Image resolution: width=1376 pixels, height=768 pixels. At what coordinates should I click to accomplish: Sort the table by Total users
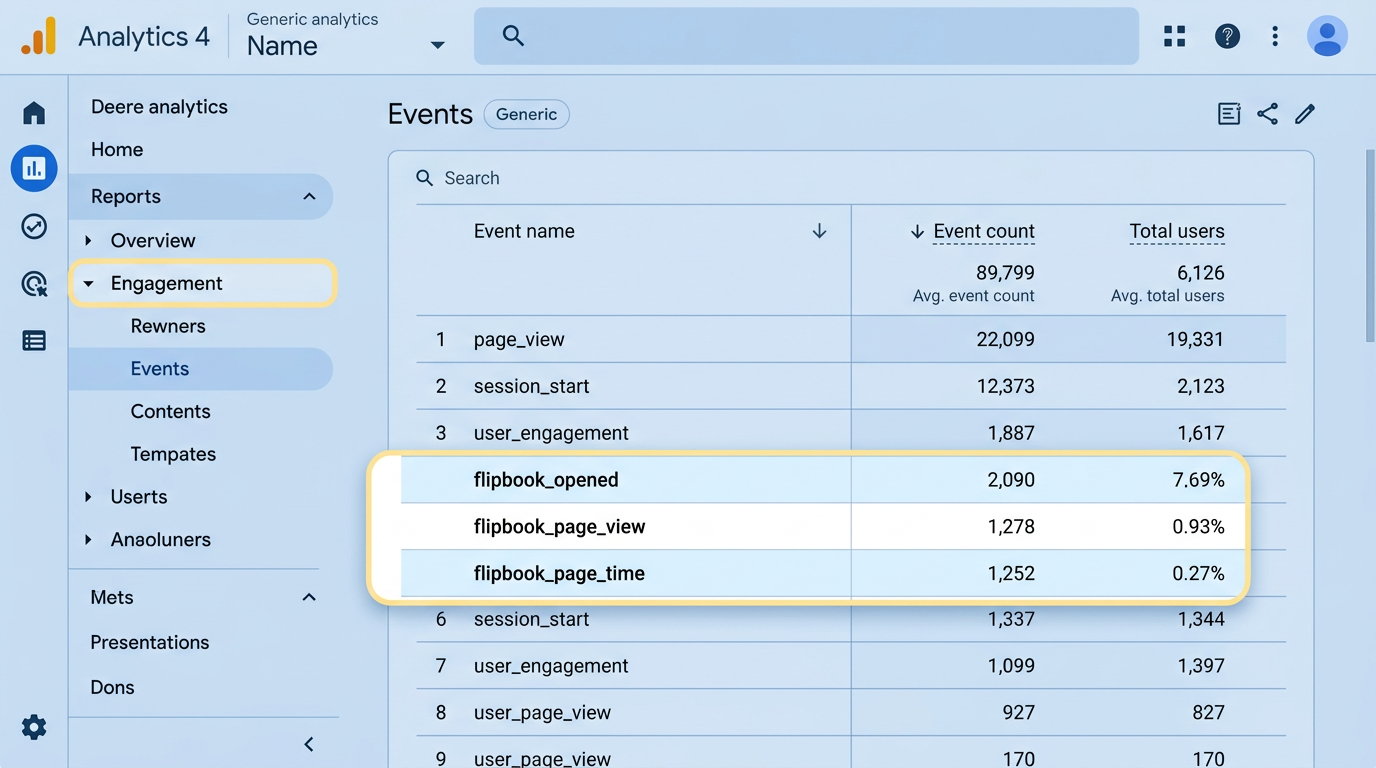[1176, 231]
